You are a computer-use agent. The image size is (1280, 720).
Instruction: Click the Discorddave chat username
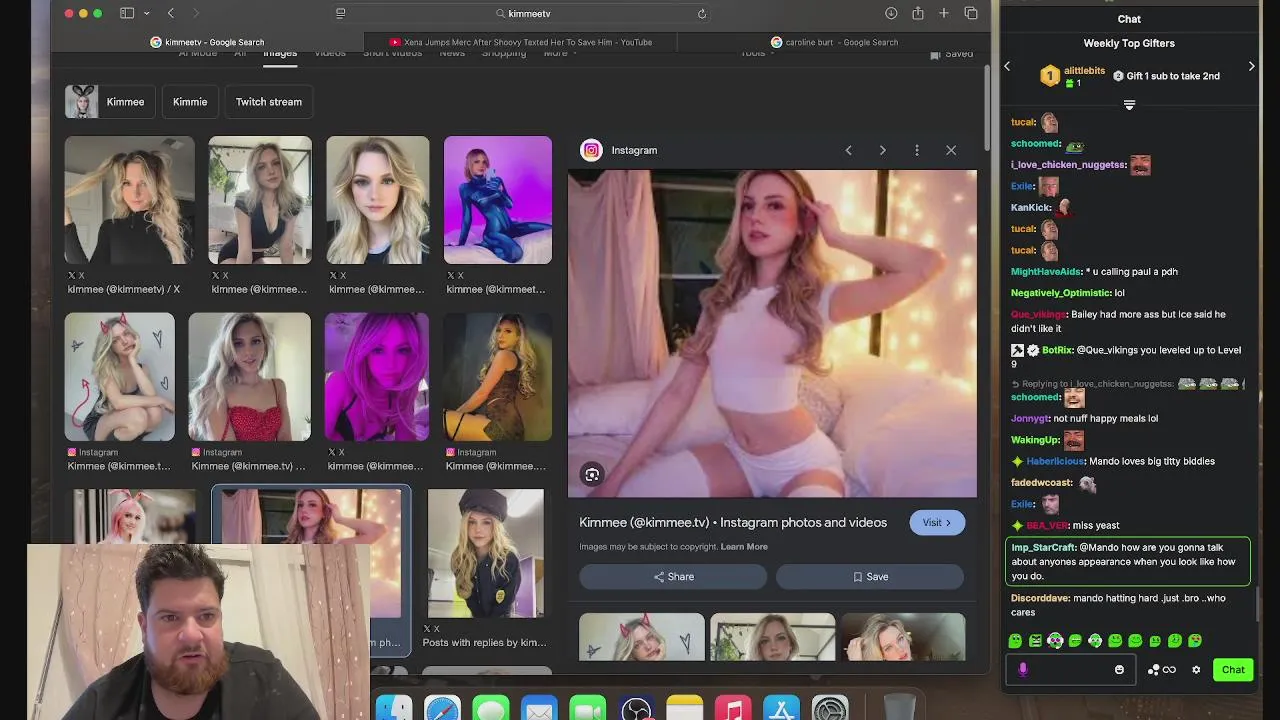point(1040,598)
